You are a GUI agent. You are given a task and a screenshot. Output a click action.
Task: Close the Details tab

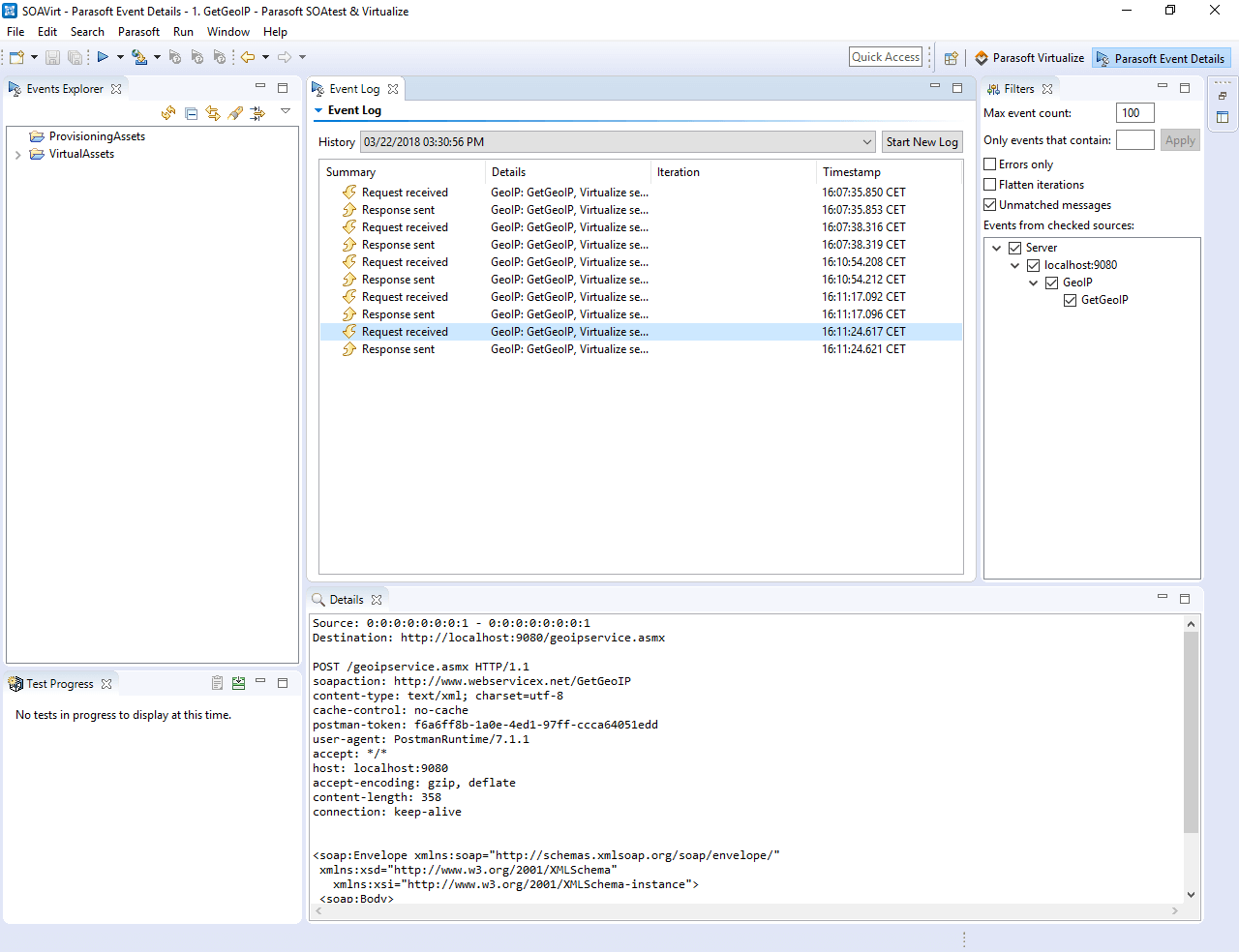coord(377,600)
